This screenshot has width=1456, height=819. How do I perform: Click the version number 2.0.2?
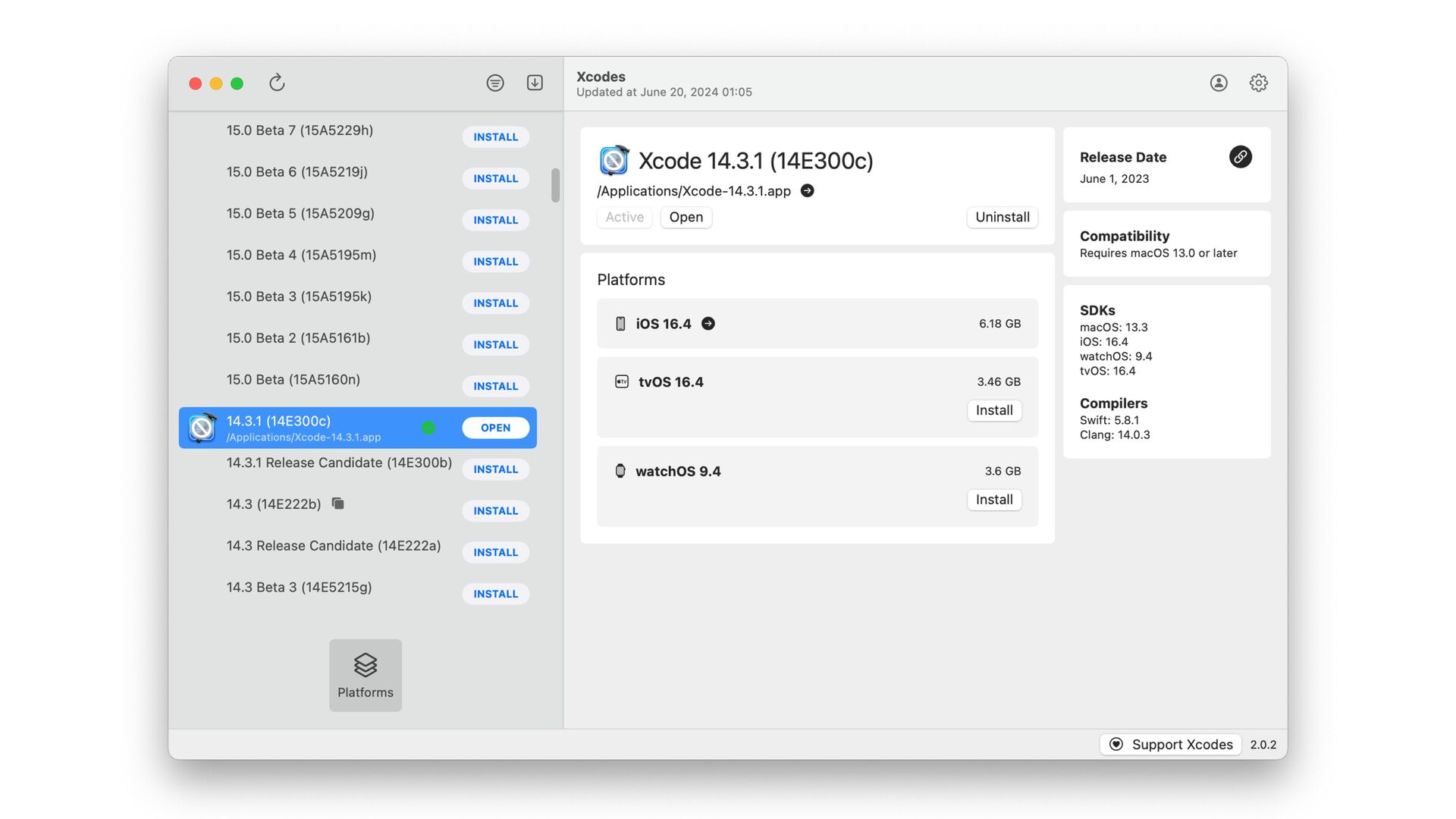click(x=1263, y=745)
